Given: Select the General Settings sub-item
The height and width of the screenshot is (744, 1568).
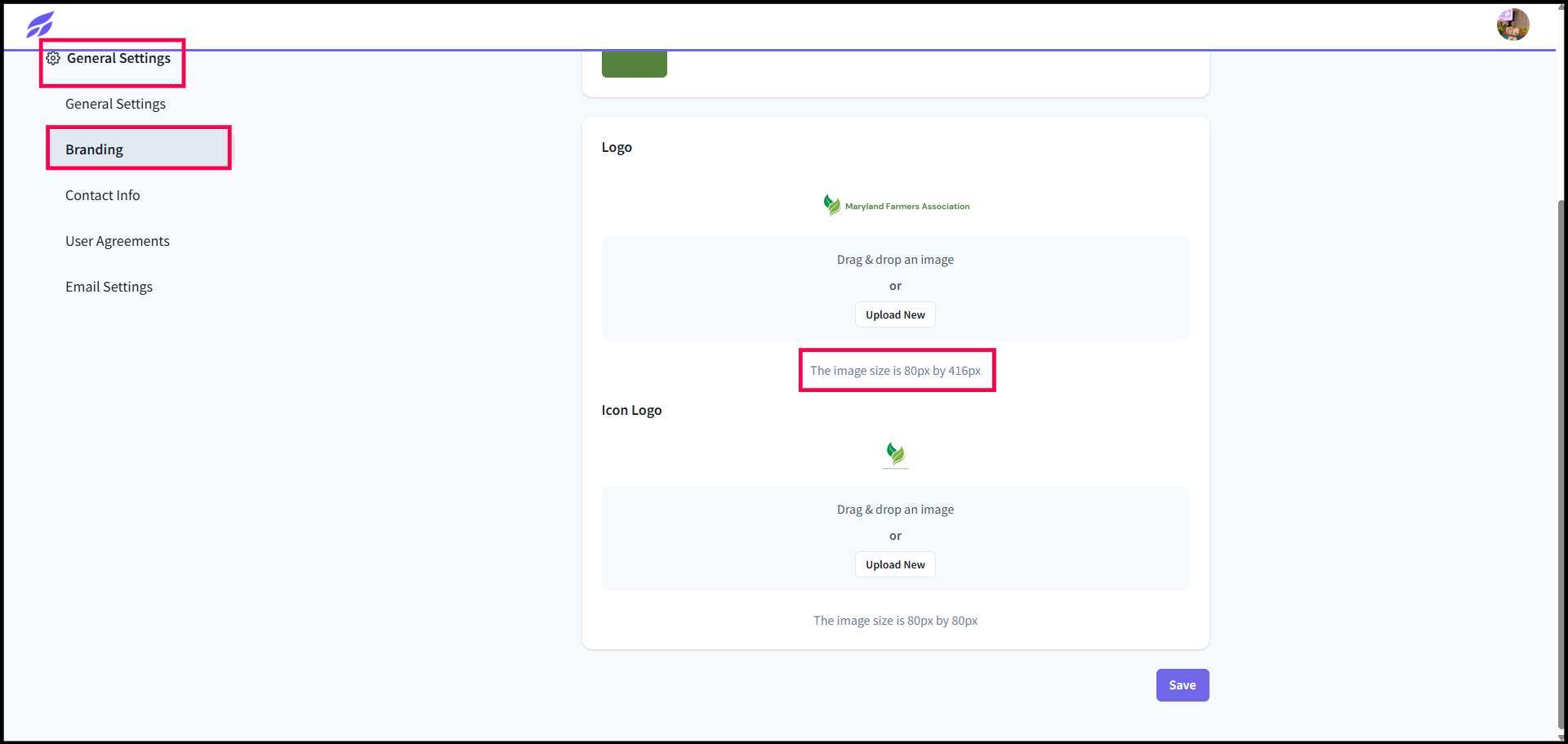Looking at the screenshot, I should pyautogui.click(x=115, y=104).
